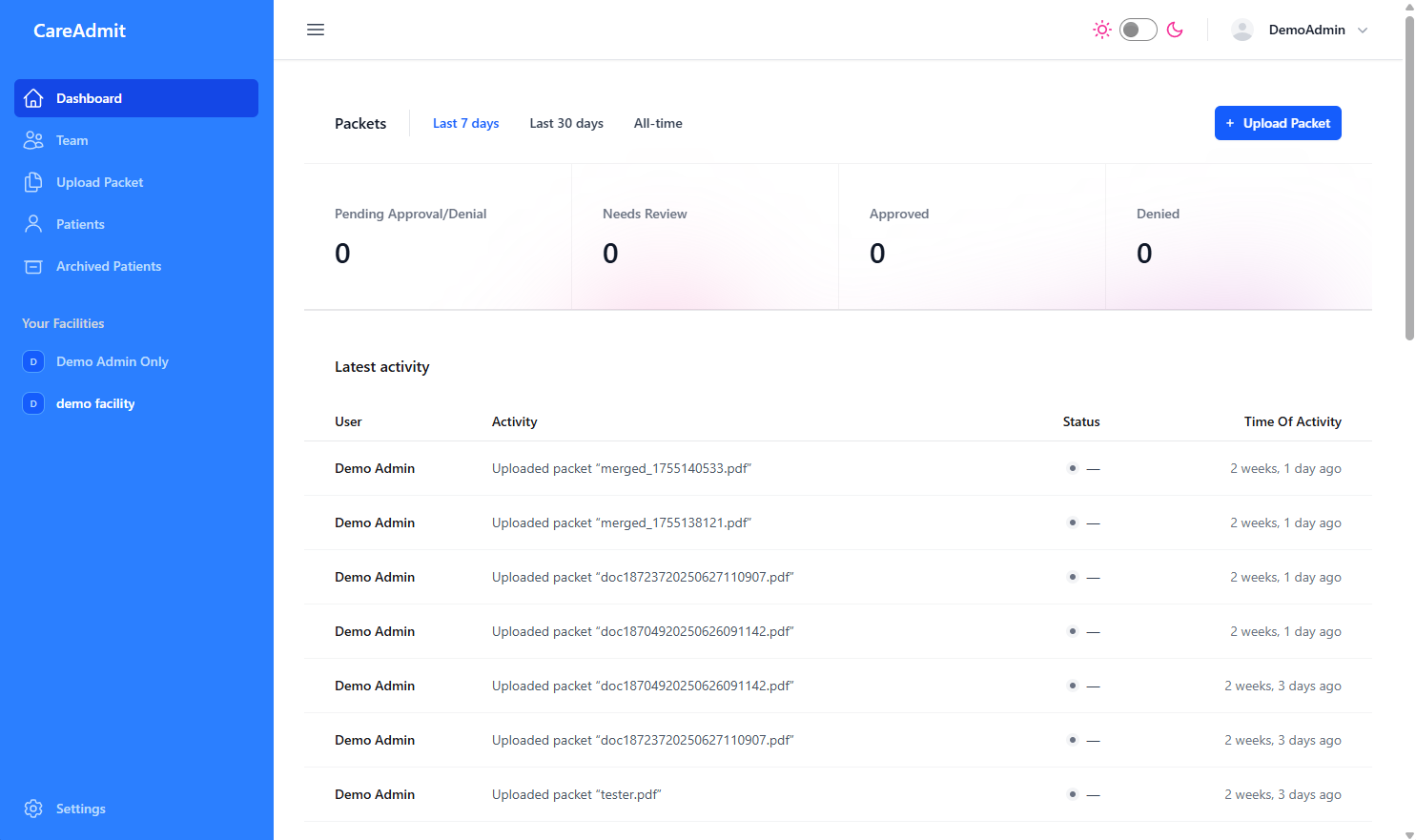Click the DemoAdmin profile avatar
The height and width of the screenshot is (840, 1416).
(1242, 30)
